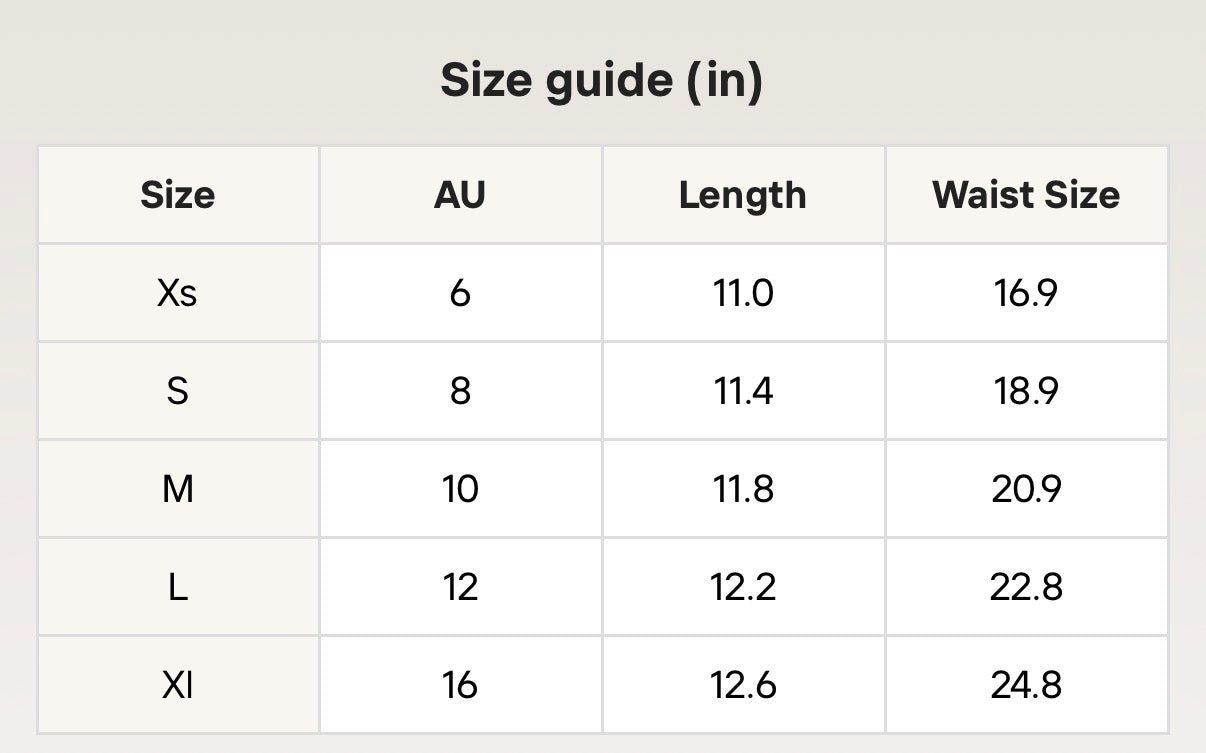Viewport: 1206px width, 753px height.
Task: Click AU value 6 cell
Action: click(460, 293)
